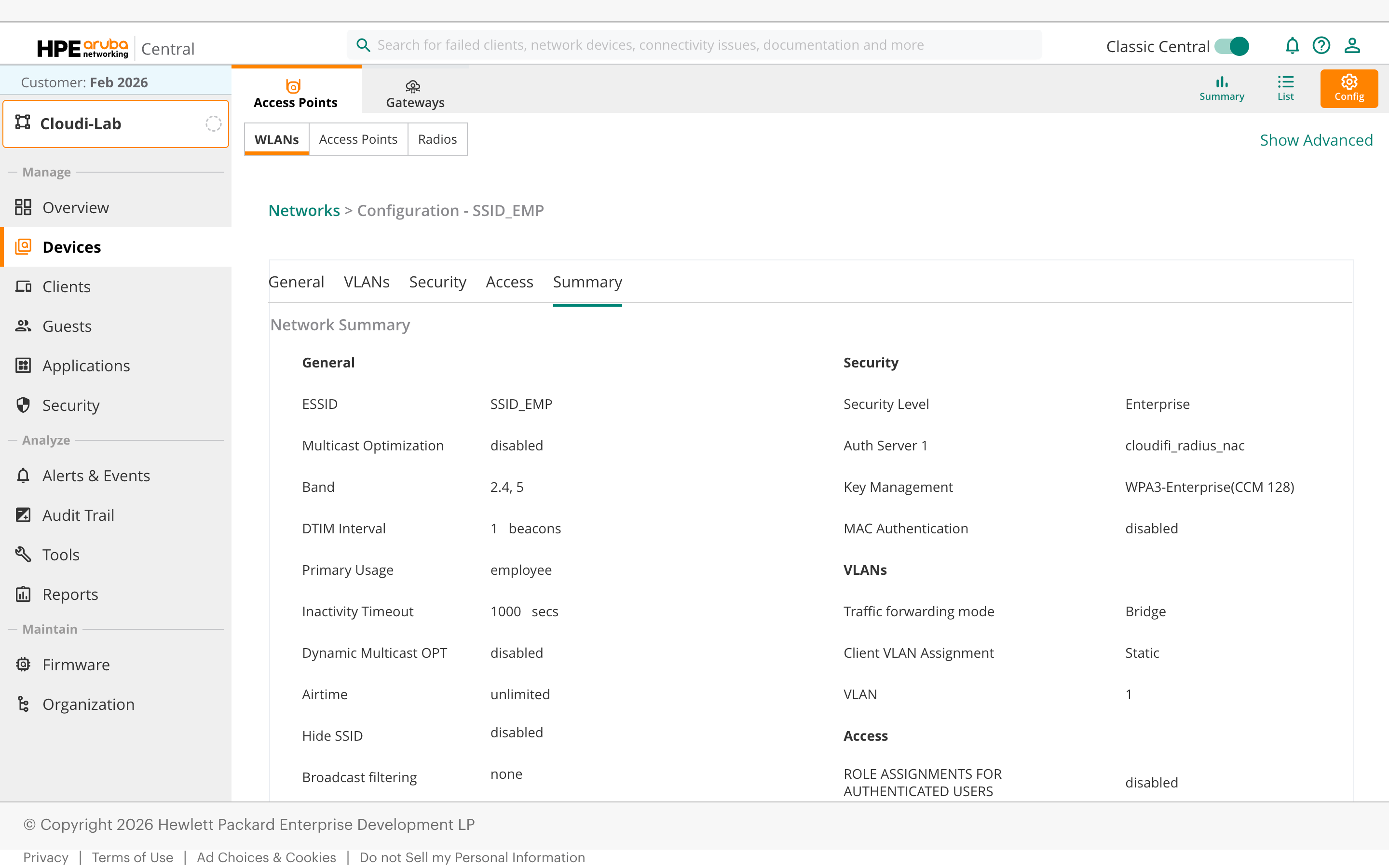The width and height of the screenshot is (1389, 868).
Task: Expand the Cloudi-Lab group selector
Action: tap(116, 123)
